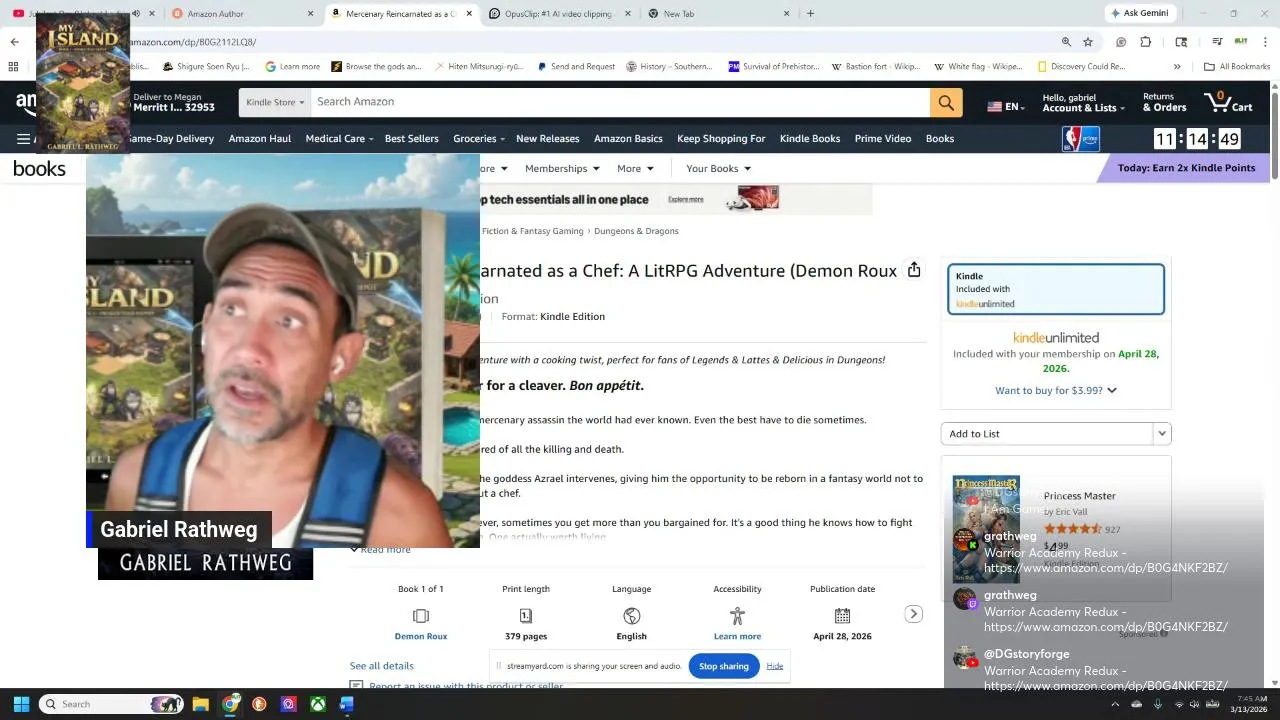Click the Accessibility figure icon
This screenshot has height=720, width=1280.
coord(737,616)
